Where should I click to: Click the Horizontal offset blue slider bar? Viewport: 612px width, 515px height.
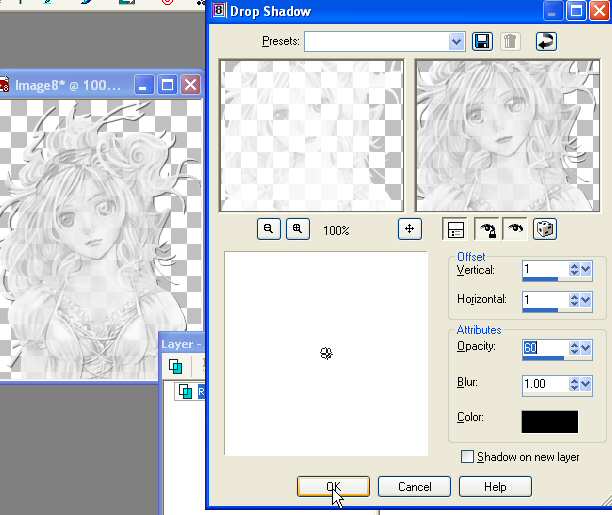coord(540,310)
